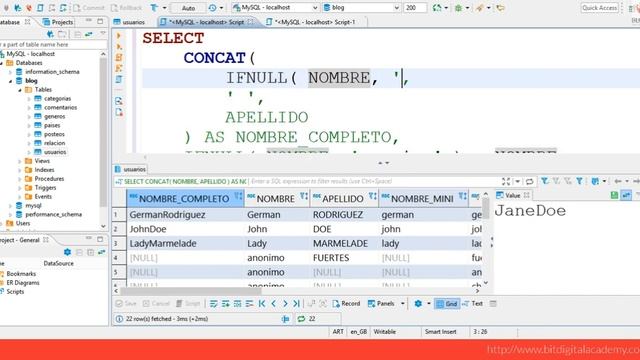Click the max rows field showing 200

click(415, 8)
